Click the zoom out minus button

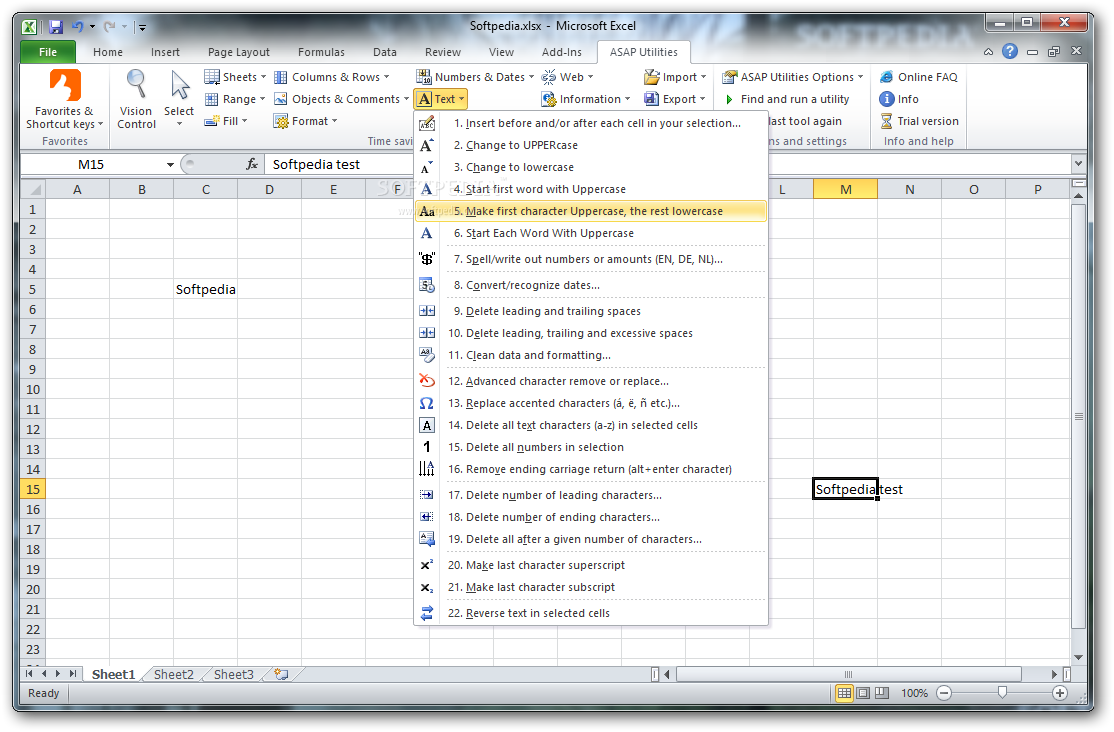[944, 693]
